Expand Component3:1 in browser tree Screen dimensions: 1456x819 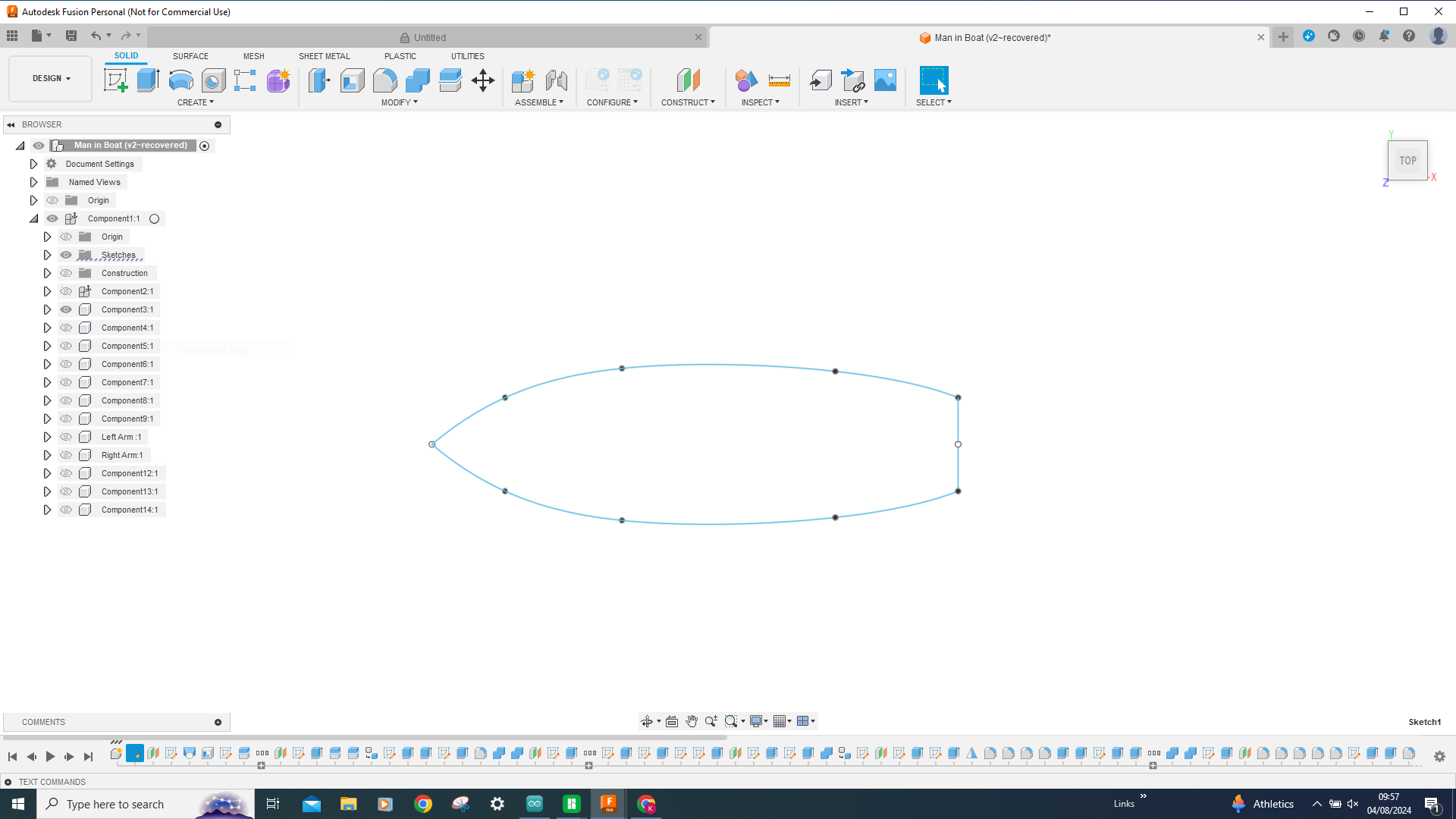46,309
